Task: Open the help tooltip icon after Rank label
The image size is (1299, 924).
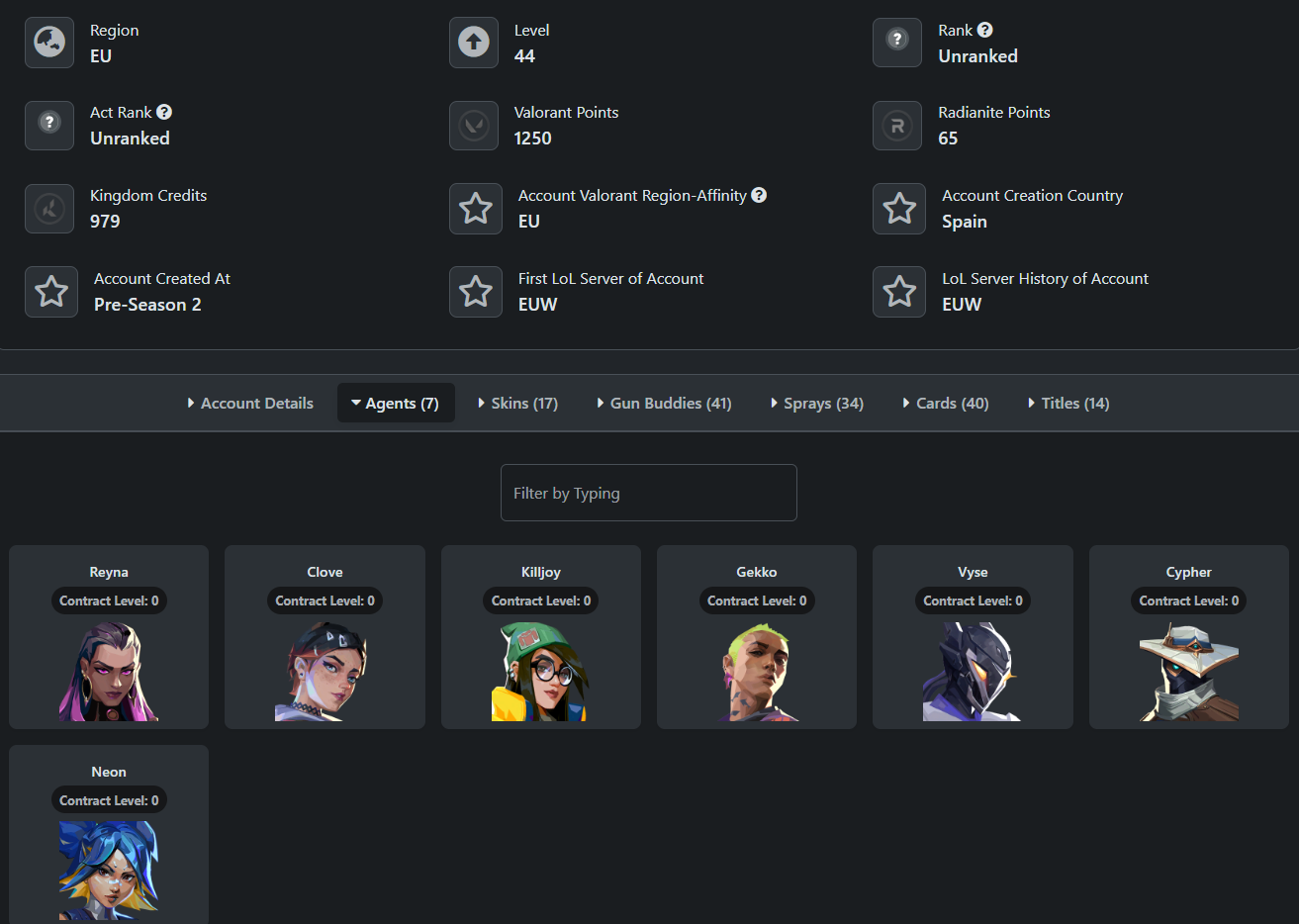Action: [985, 30]
